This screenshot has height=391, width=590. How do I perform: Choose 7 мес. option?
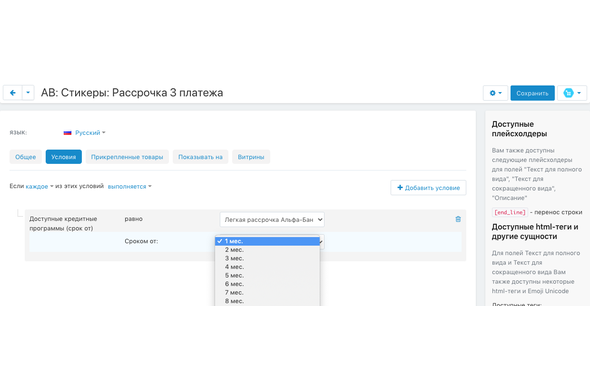click(x=267, y=293)
